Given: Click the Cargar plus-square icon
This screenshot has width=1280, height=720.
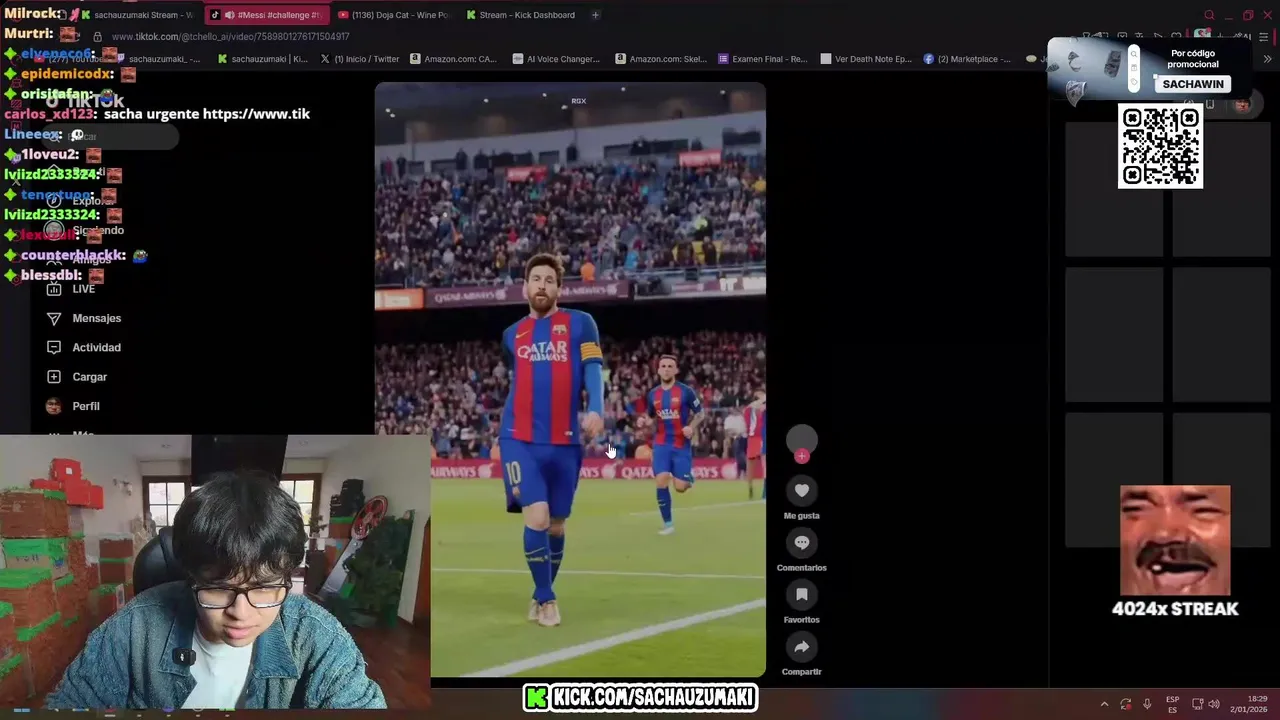Looking at the screenshot, I should click(54, 377).
